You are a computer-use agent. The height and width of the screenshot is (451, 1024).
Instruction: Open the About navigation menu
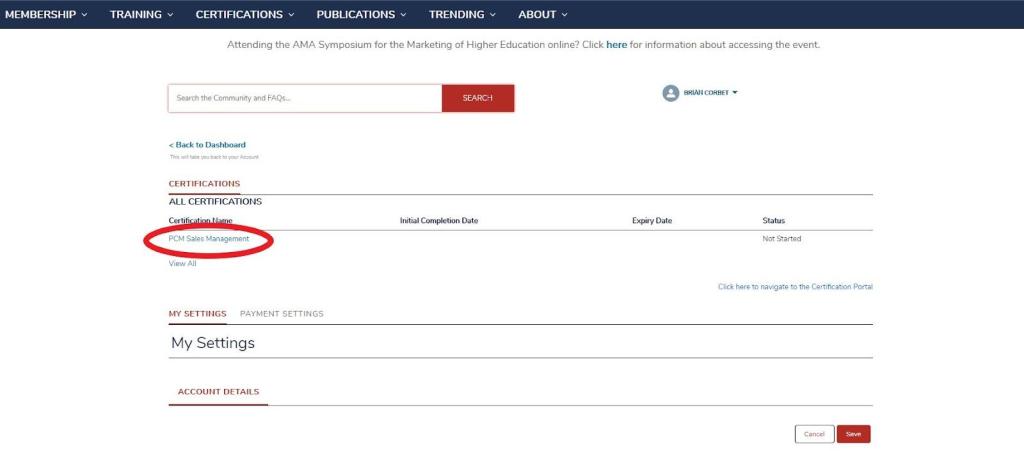click(x=543, y=15)
